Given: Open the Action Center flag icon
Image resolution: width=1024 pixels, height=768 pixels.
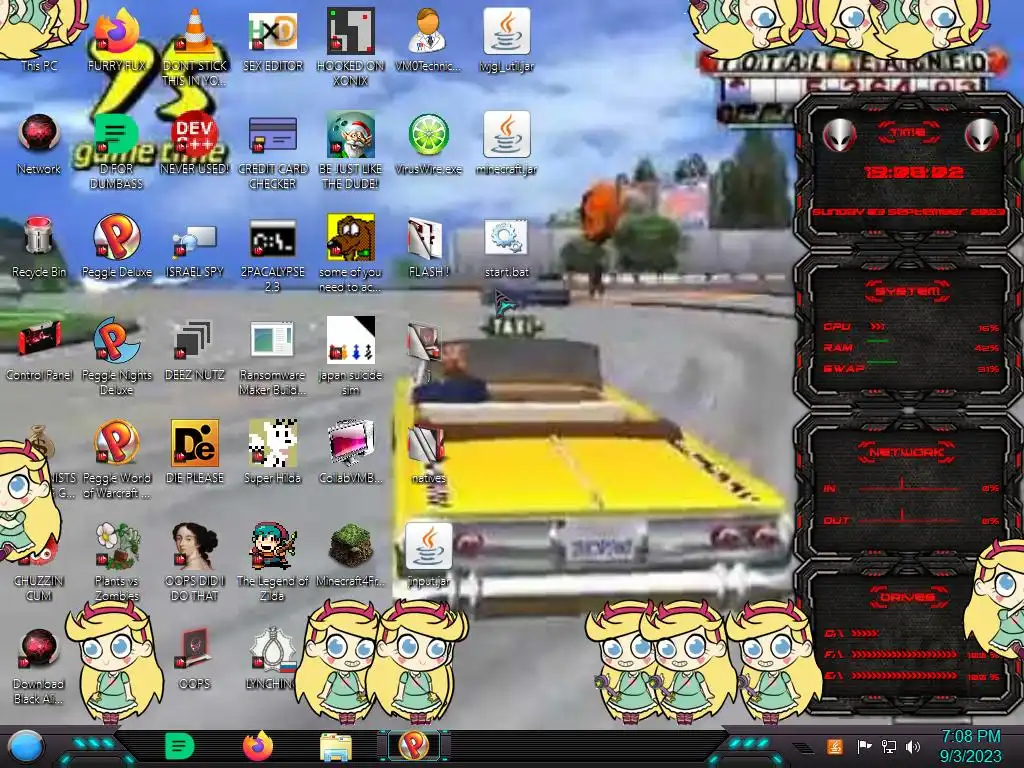Looking at the screenshot, I should (865, 746).
